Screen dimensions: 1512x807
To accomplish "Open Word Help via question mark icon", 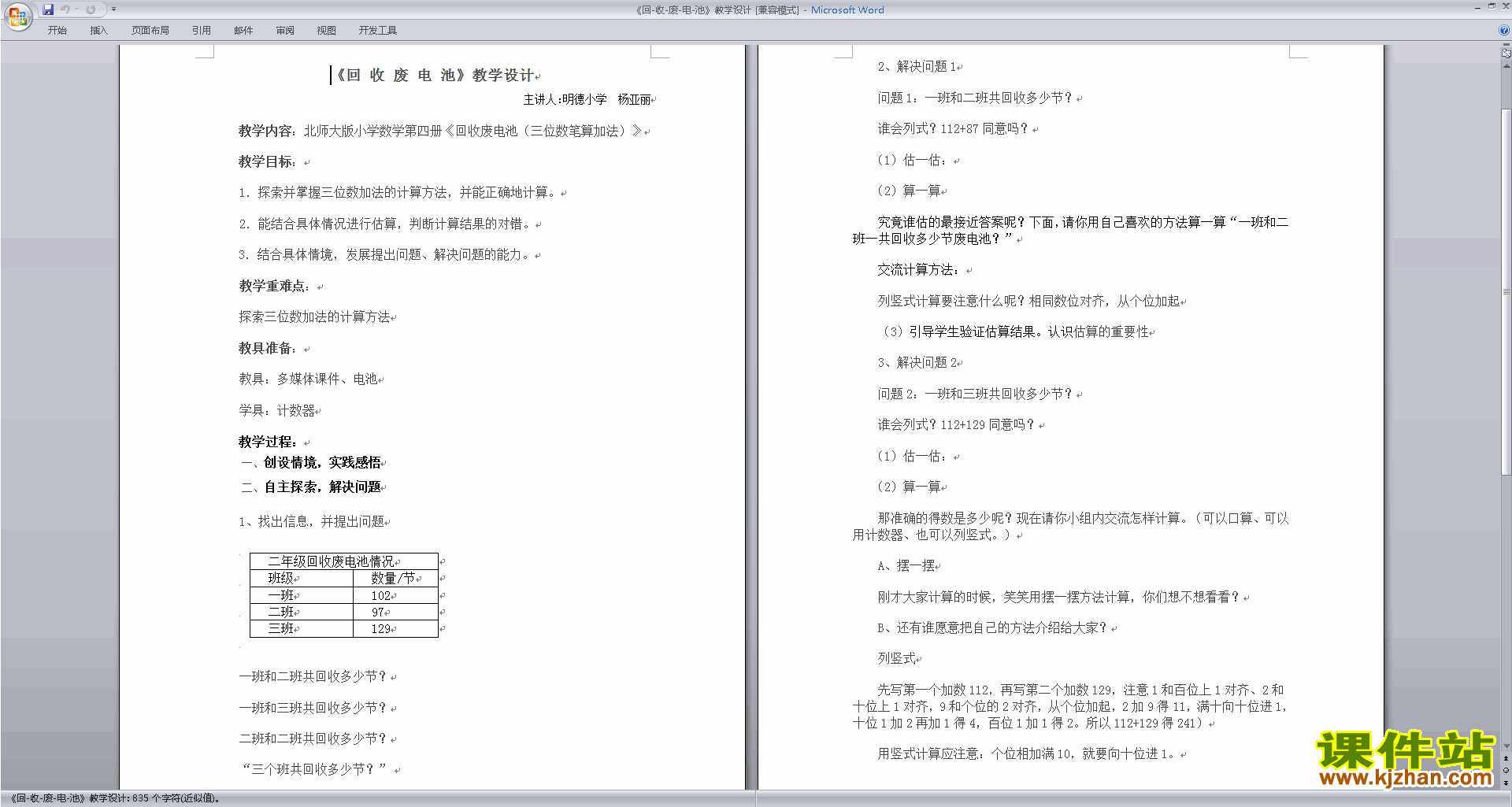I will click(x=1504, y=30).
